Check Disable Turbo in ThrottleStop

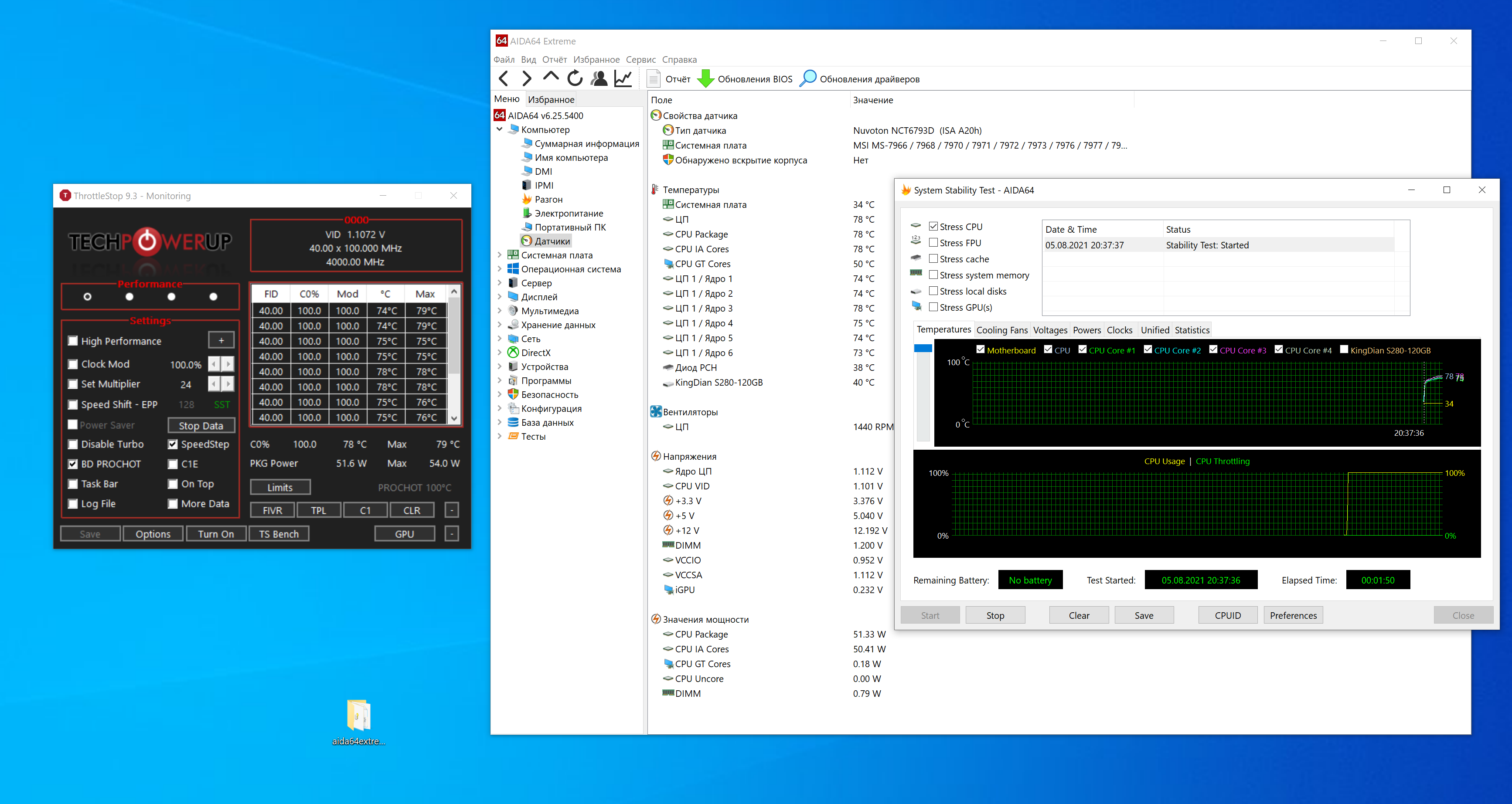[73, 444]
